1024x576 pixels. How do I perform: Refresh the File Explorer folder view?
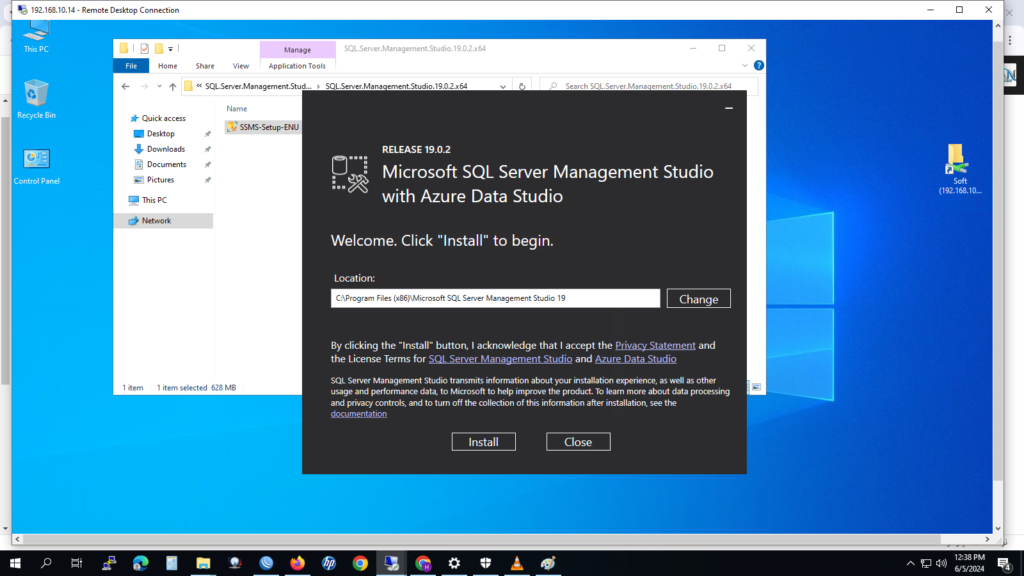pyautogui.click(x=522, y=86)
